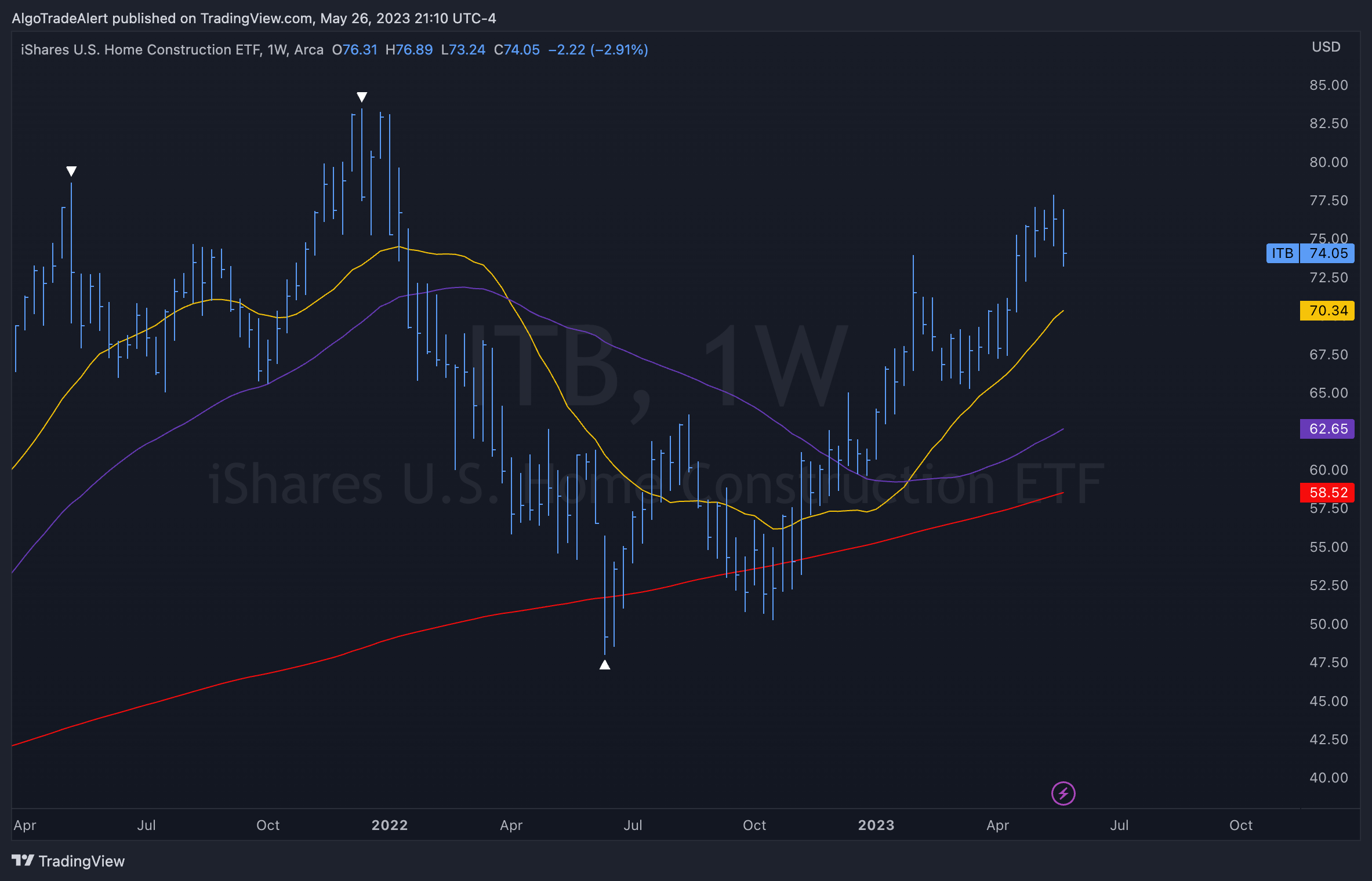The image size is (1372, 881).
Task: Click the white up-triangle marker at the June 2022 low
Action: coord(605,665)
